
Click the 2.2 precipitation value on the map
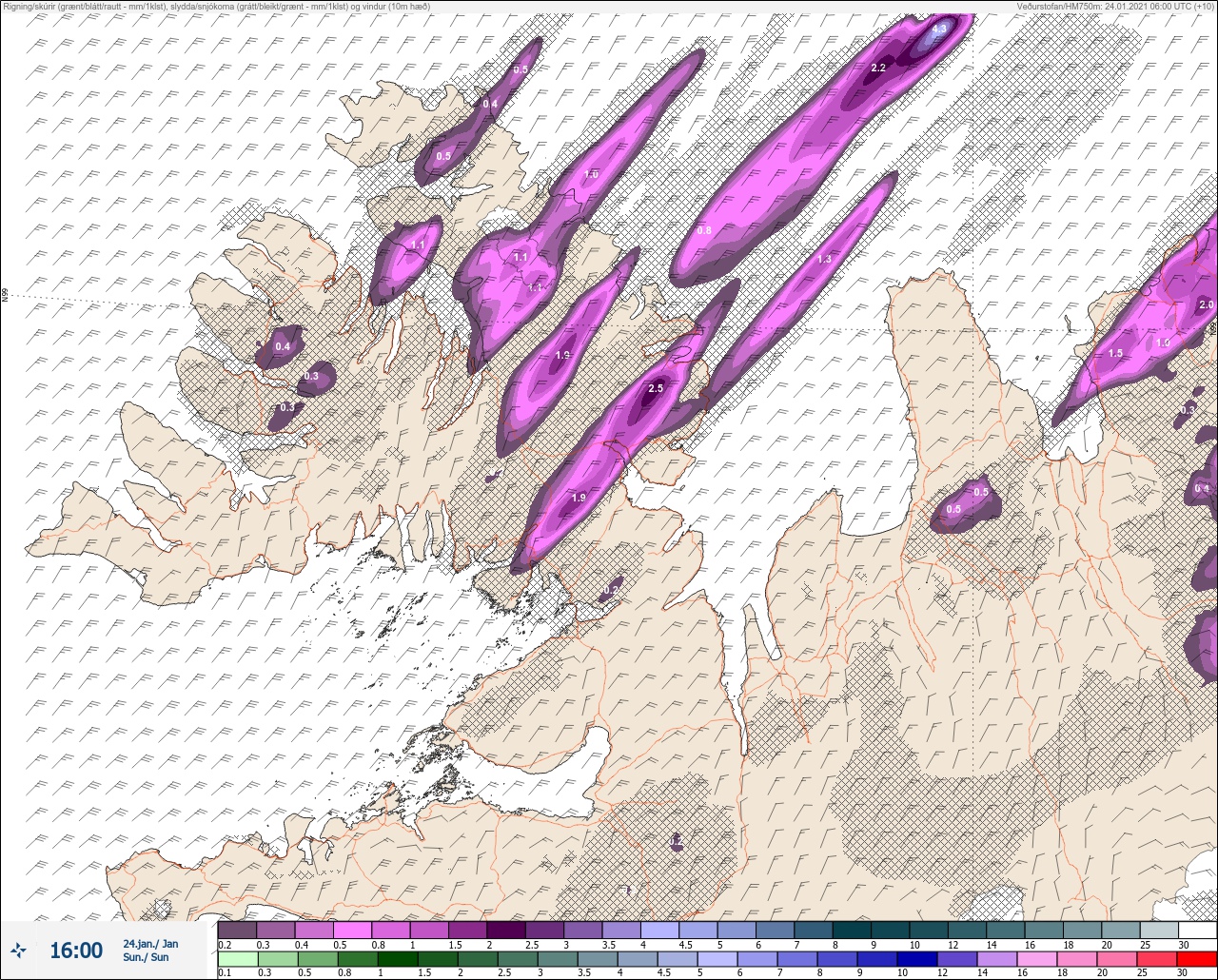pos(878,68)
